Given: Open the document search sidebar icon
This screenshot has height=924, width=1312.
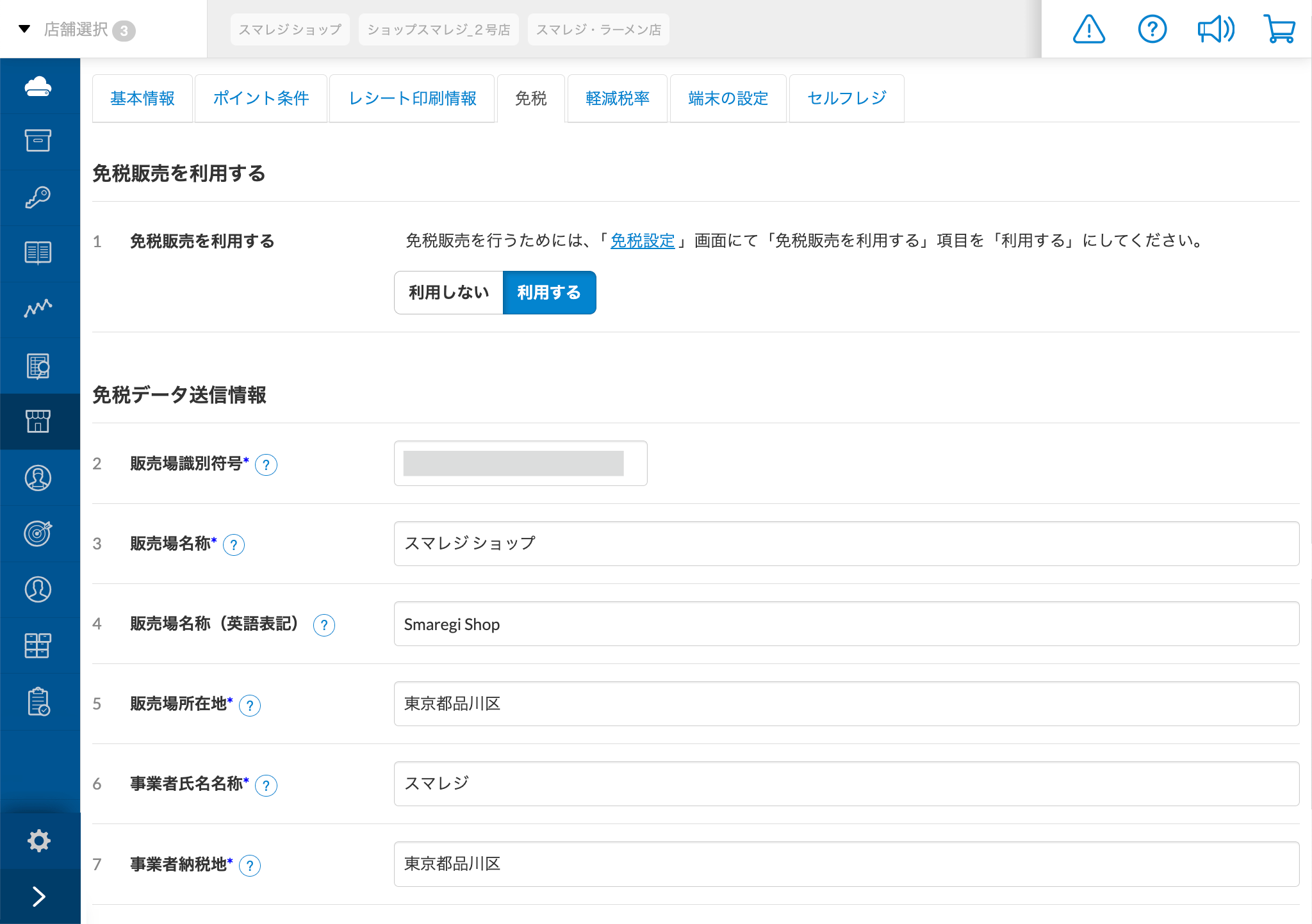Looking at the screenshot, I should (38, 366).
